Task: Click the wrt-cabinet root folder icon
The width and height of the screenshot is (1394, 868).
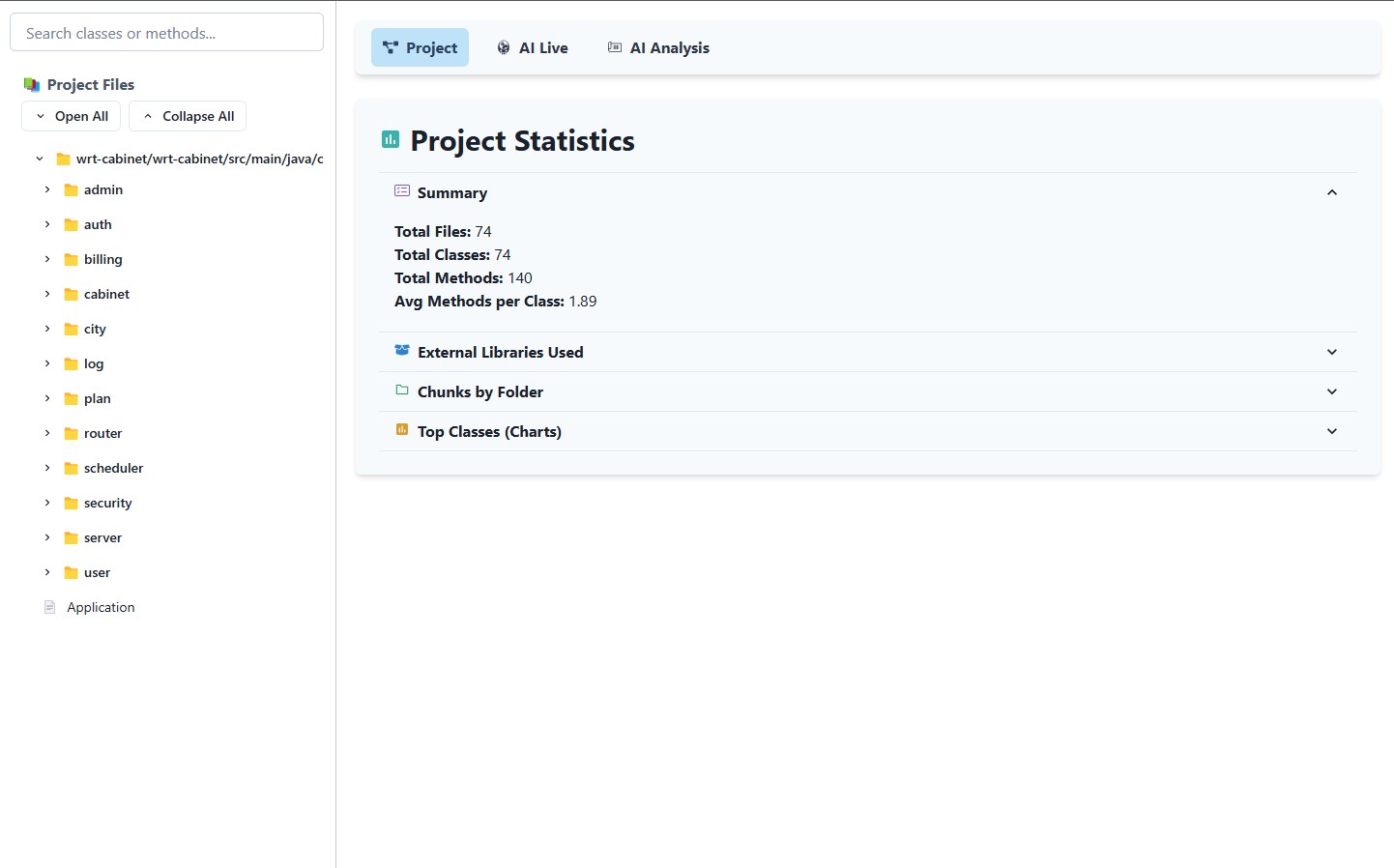Action: point(63,159)
